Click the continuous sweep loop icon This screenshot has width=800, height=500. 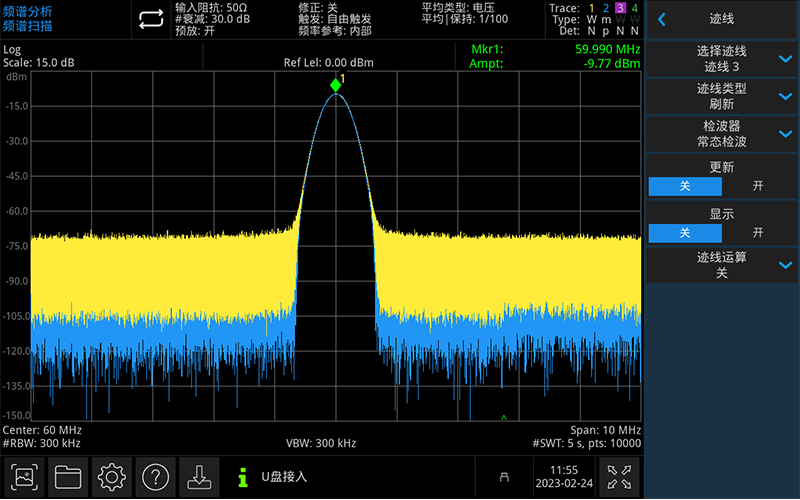click(150, 19)
